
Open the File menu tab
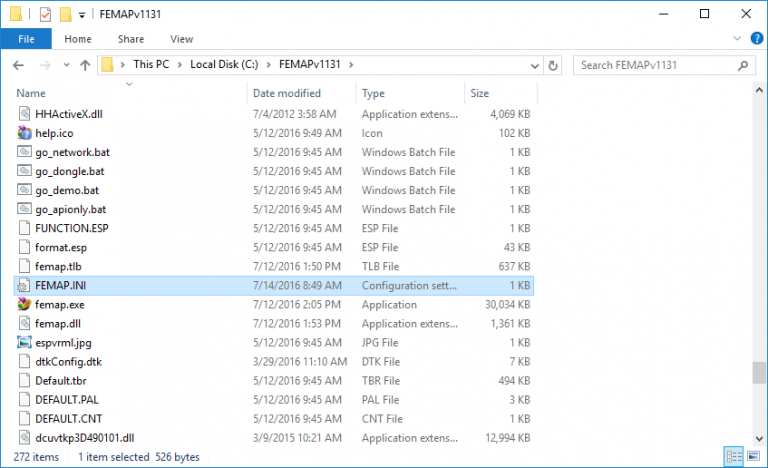[26, 39]
